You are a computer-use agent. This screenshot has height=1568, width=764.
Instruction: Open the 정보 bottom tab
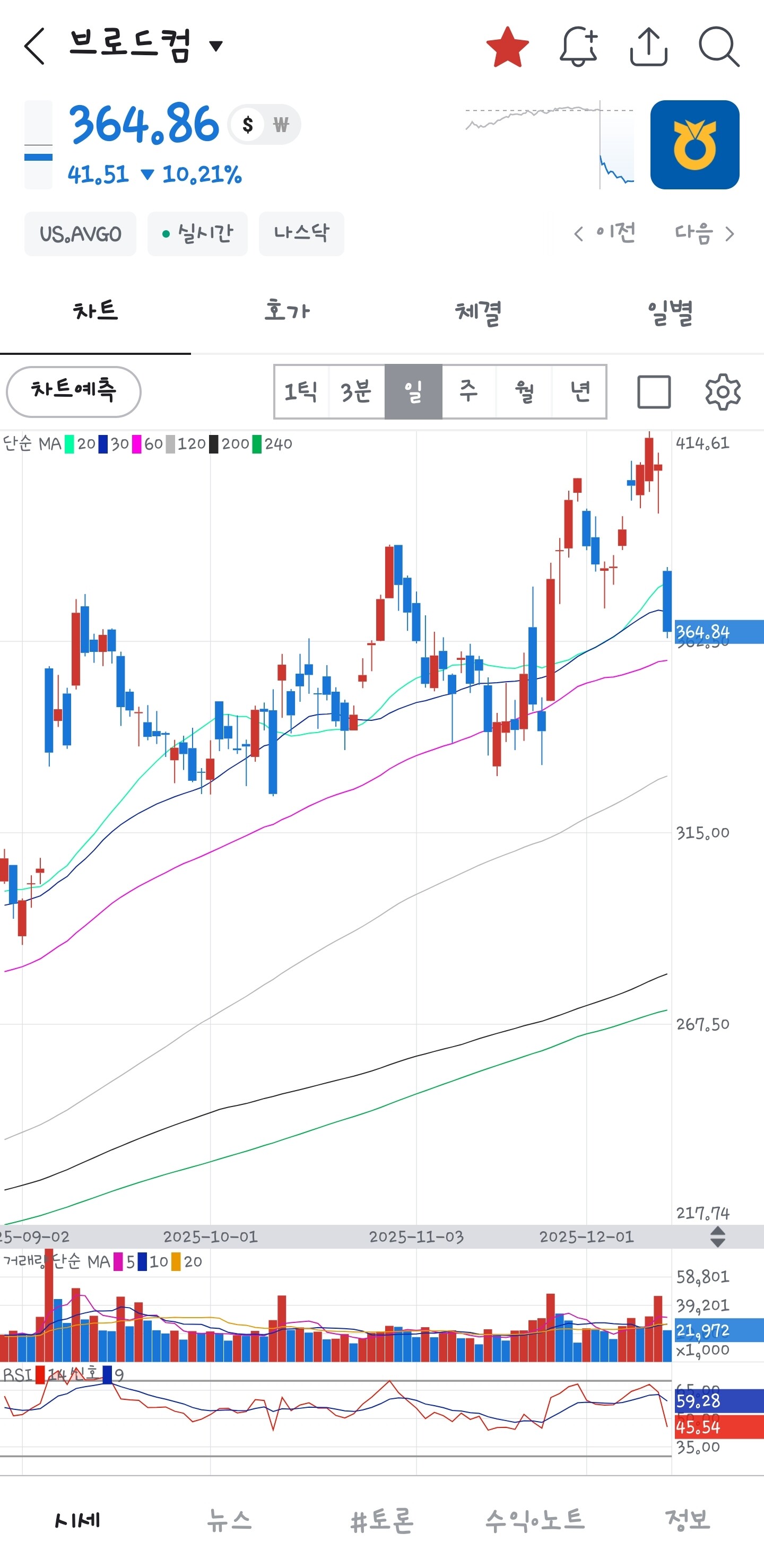688,1520
